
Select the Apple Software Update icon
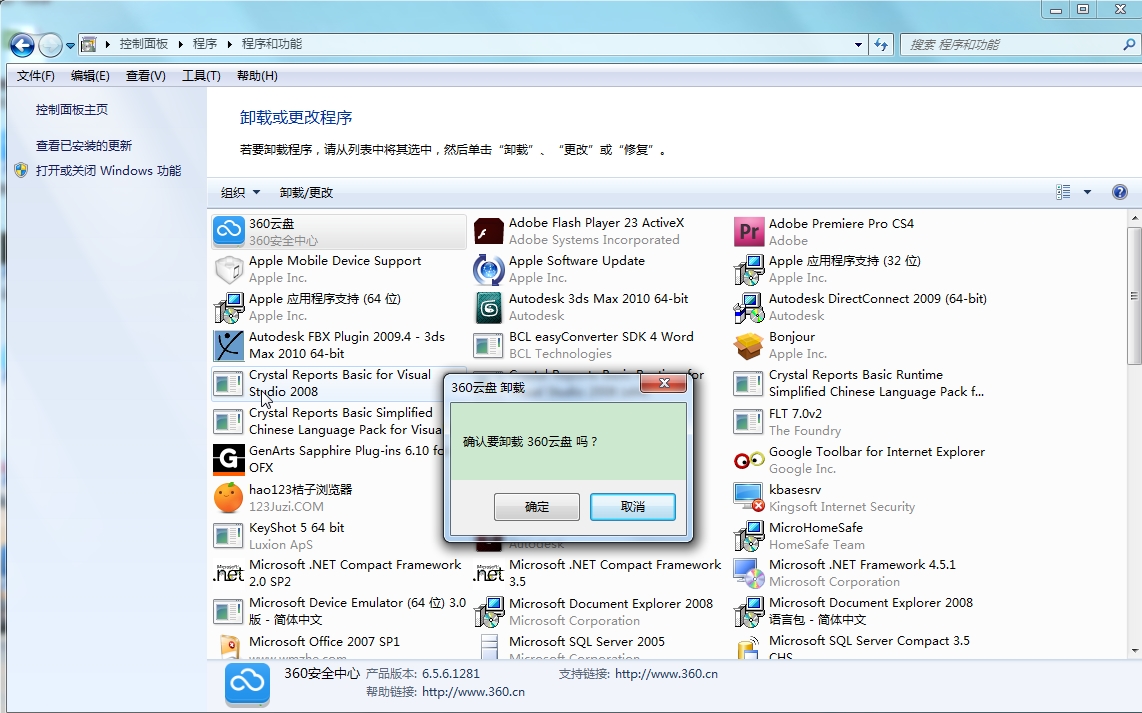pos(488,269)
